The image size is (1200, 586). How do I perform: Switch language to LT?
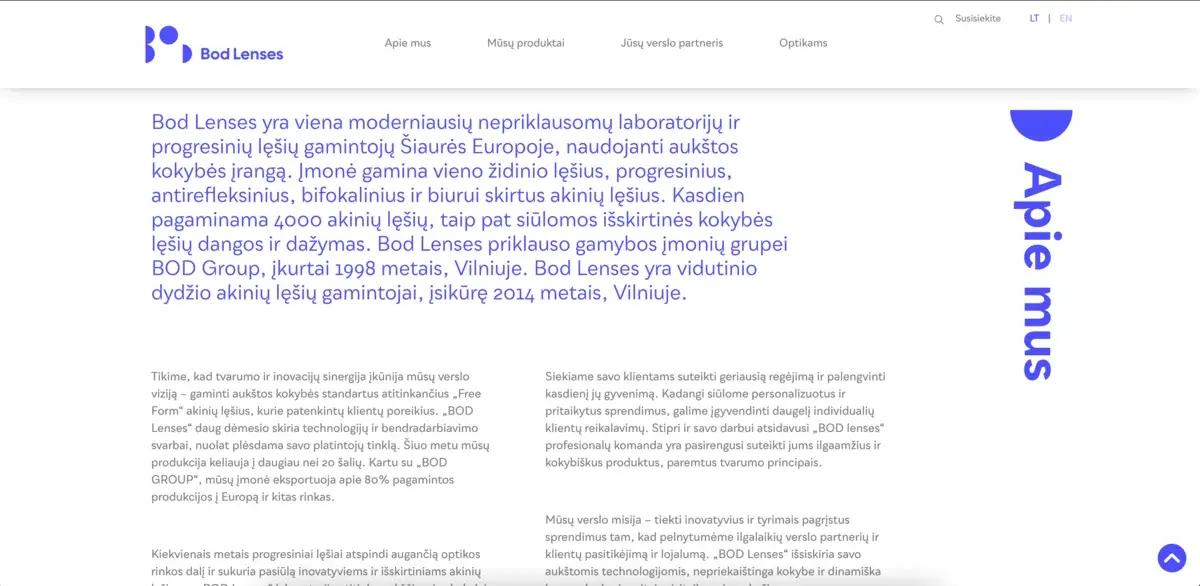(x=1034, y=18)
